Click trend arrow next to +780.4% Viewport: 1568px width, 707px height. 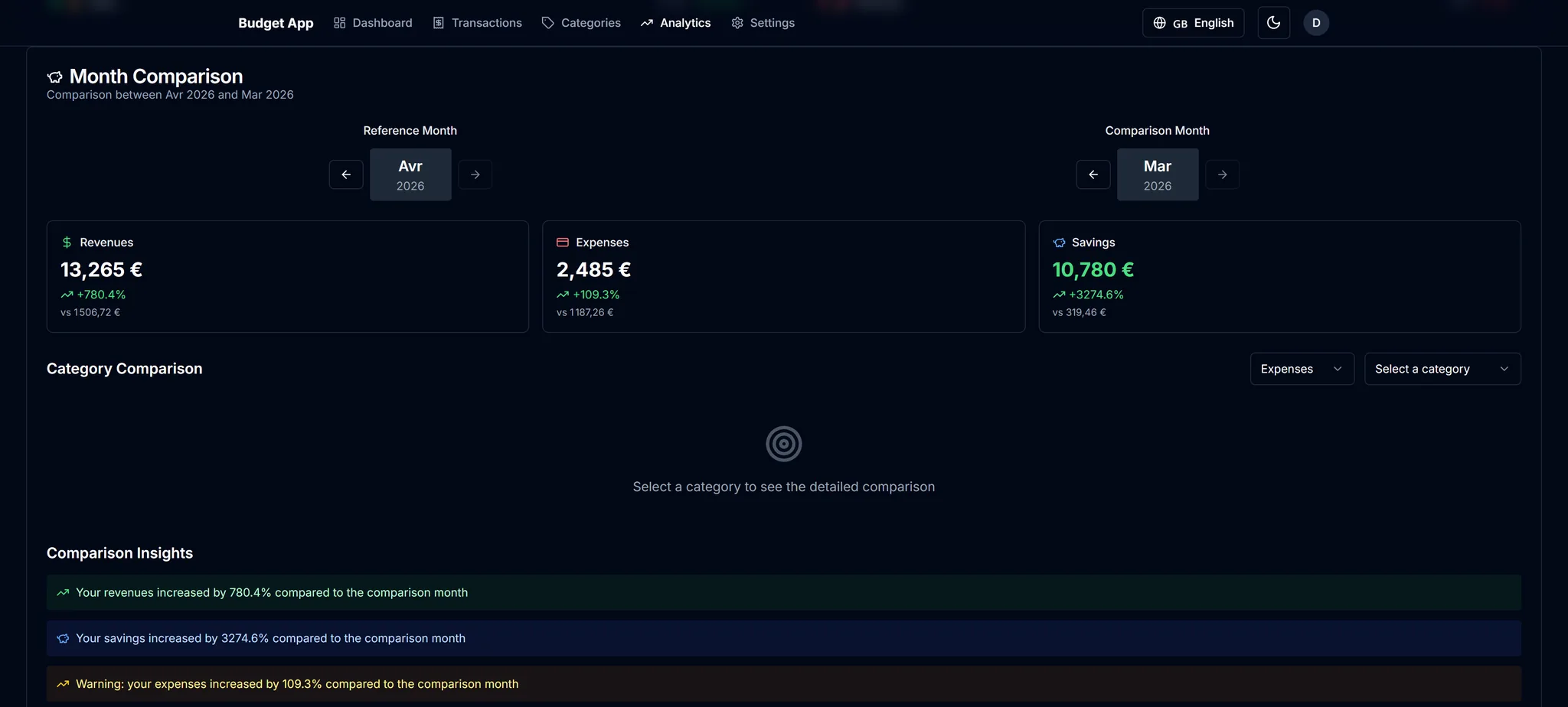tap(67, 295)
